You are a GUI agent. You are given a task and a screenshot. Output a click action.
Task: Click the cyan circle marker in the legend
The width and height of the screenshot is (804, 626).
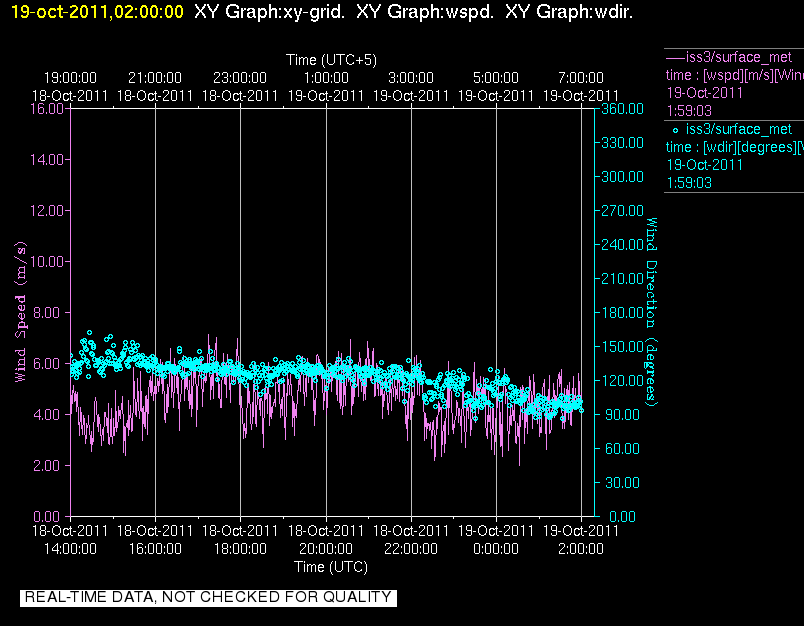point(675,131)
